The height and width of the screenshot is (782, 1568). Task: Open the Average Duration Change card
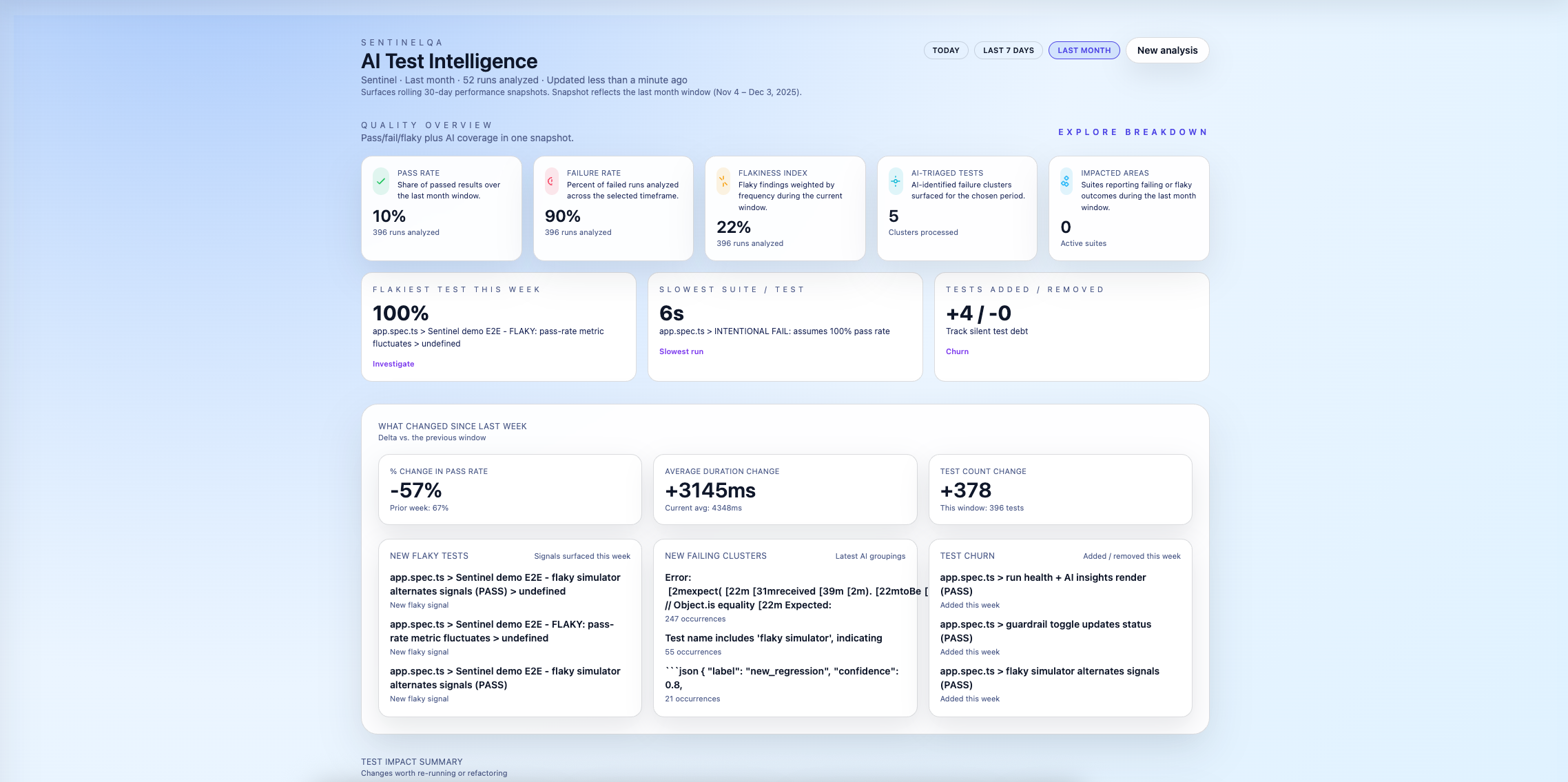point(785,489)
